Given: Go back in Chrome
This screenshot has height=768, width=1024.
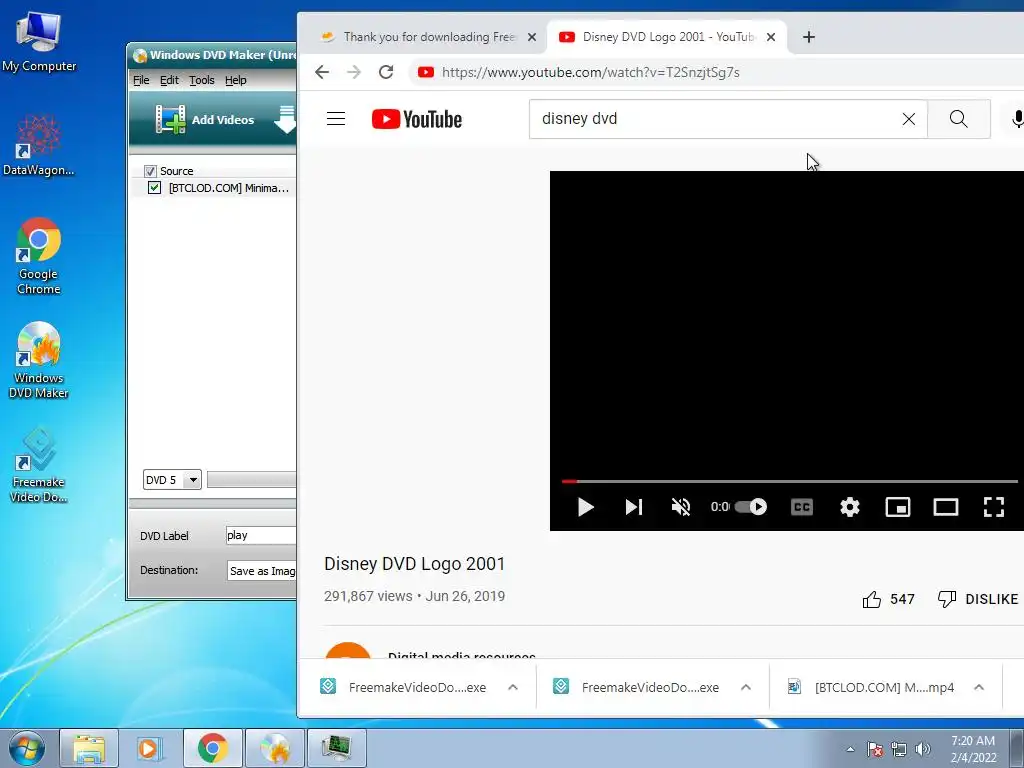Looking at the screenshot, I should pos(322,72).
